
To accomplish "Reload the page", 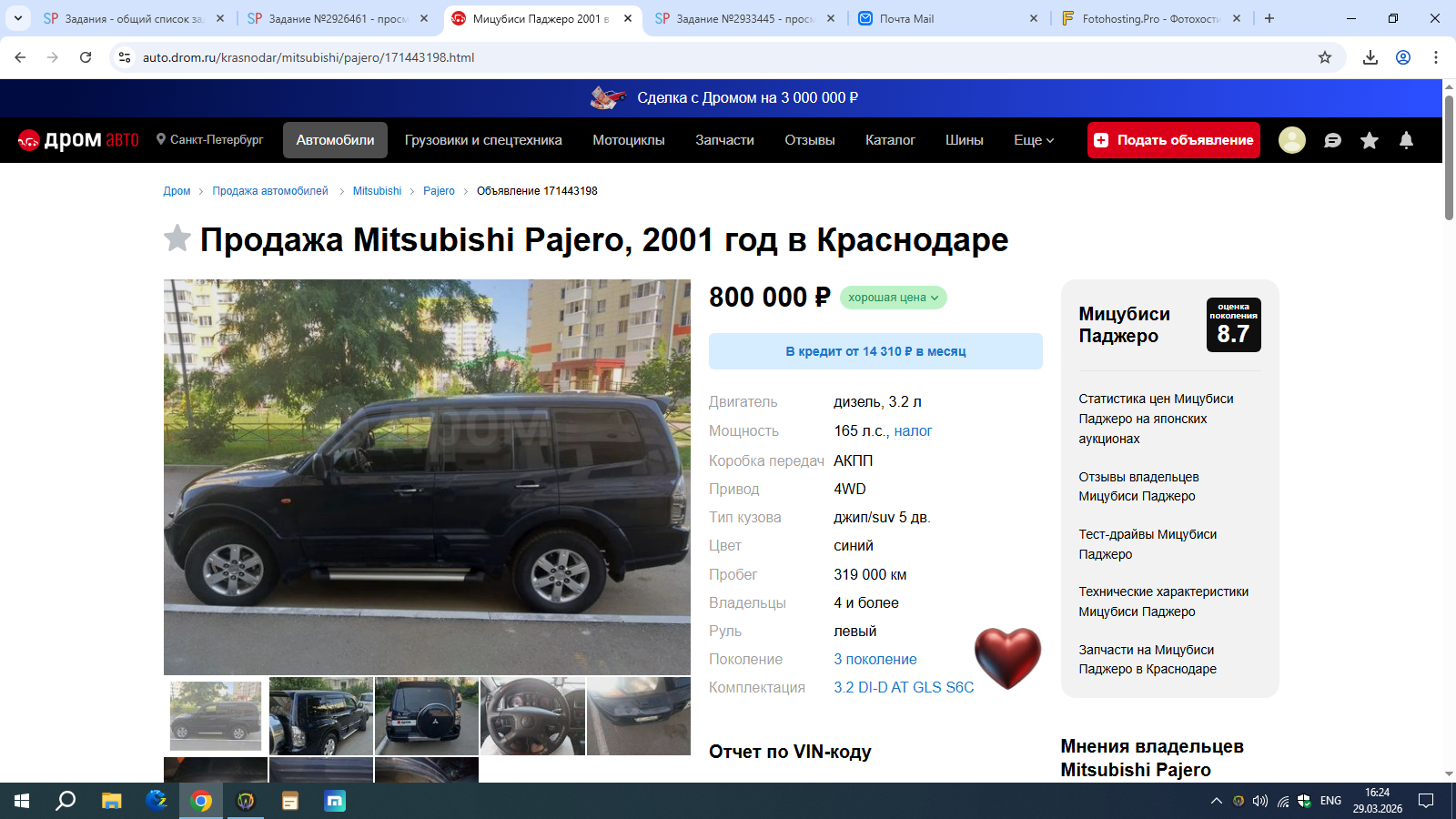I will (86, 57).
